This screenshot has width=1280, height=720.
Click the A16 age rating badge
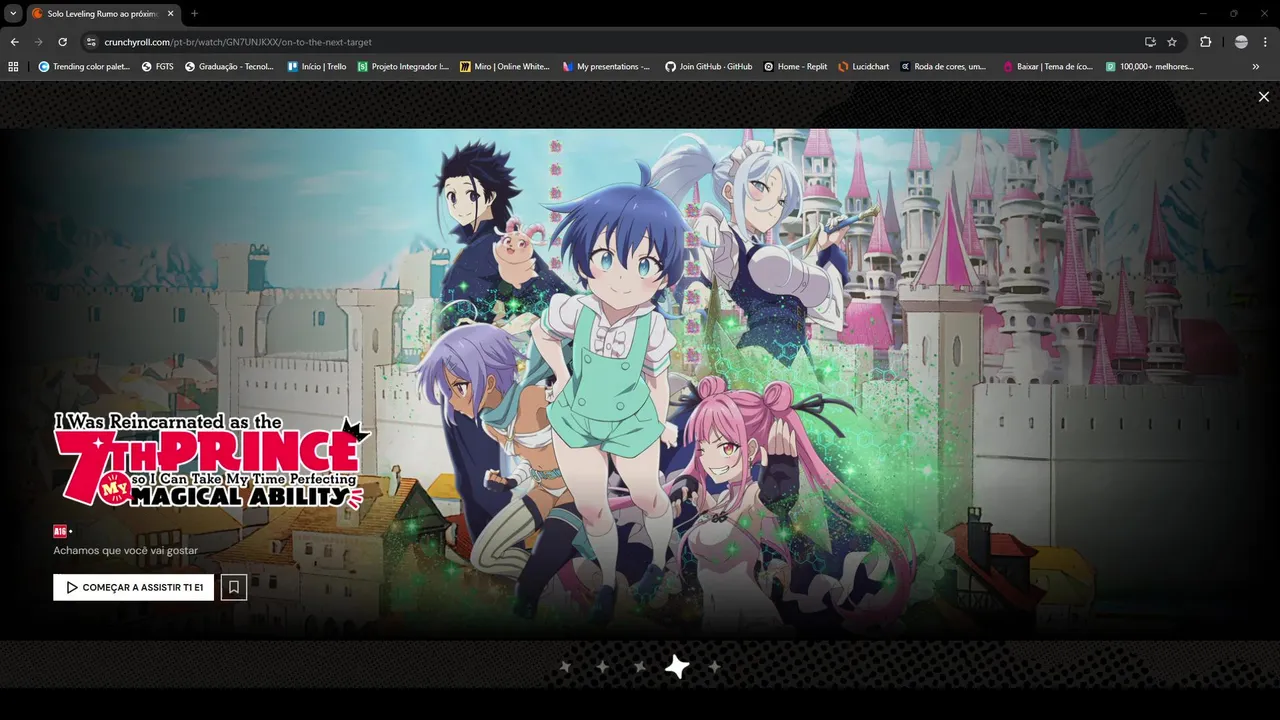[x=60, y=531]
